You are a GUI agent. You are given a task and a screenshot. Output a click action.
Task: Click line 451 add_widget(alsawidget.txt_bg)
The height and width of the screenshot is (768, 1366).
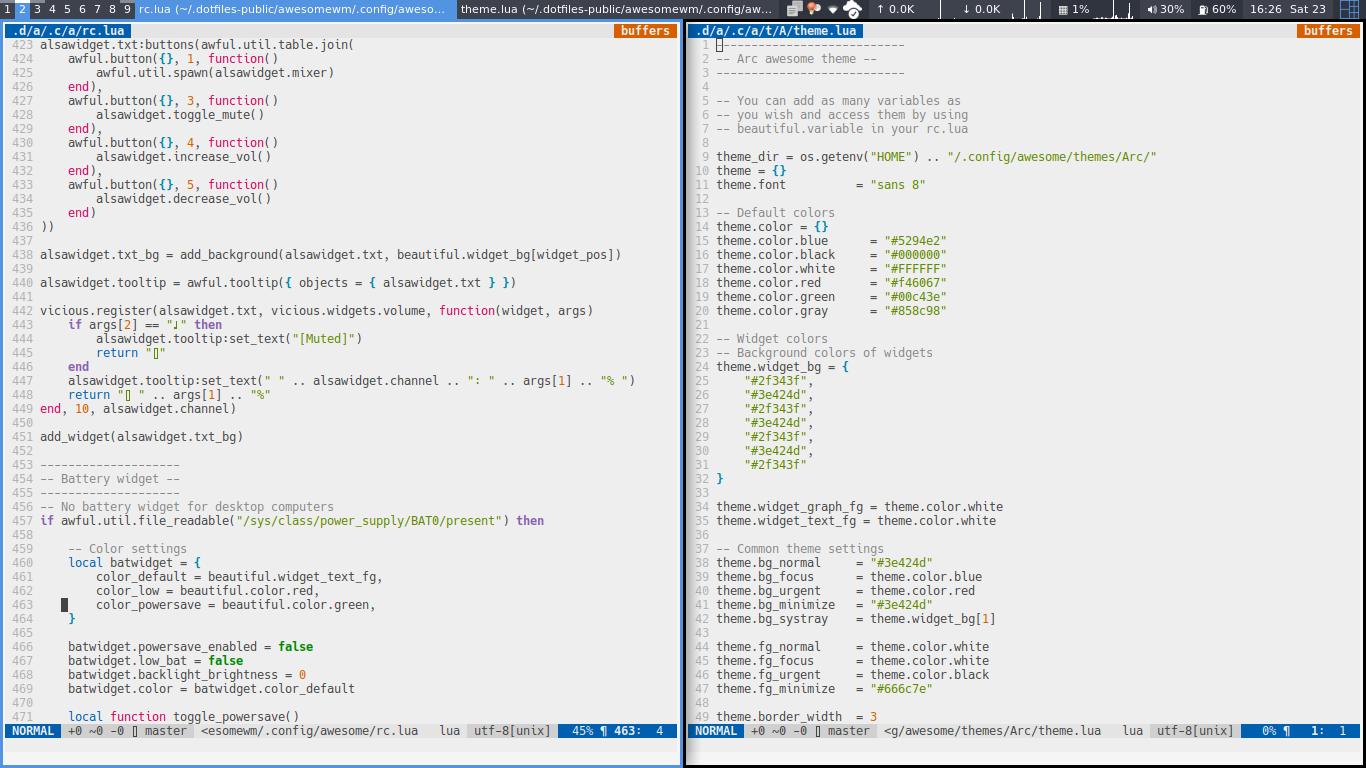(141, 437)
